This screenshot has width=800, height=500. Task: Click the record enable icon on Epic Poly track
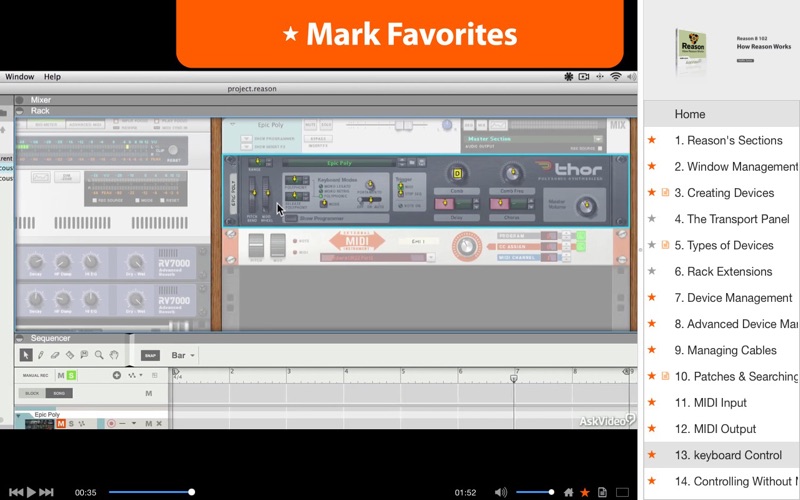(x=111, y=423)
